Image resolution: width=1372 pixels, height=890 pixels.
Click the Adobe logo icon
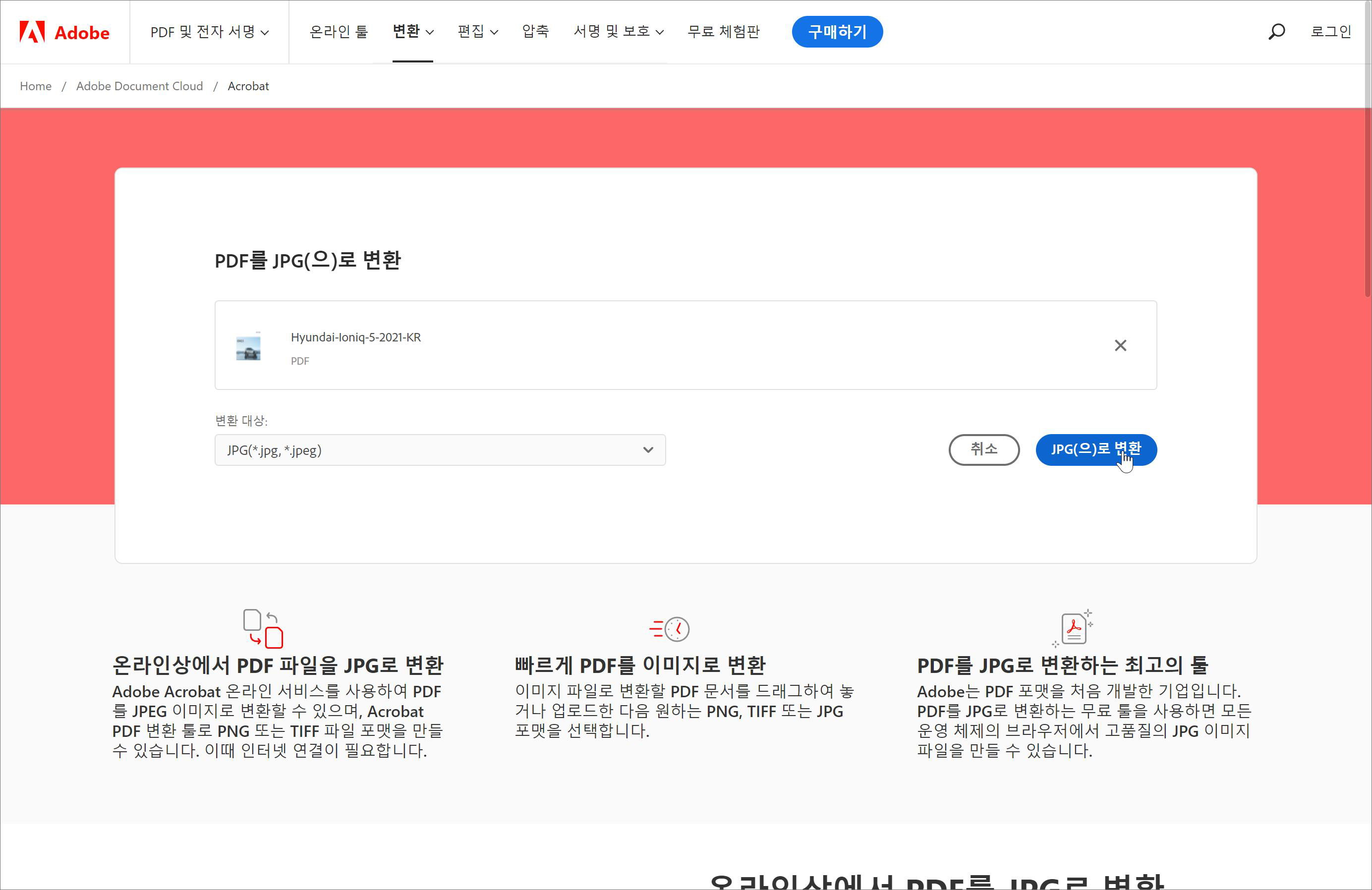point(32,32)
